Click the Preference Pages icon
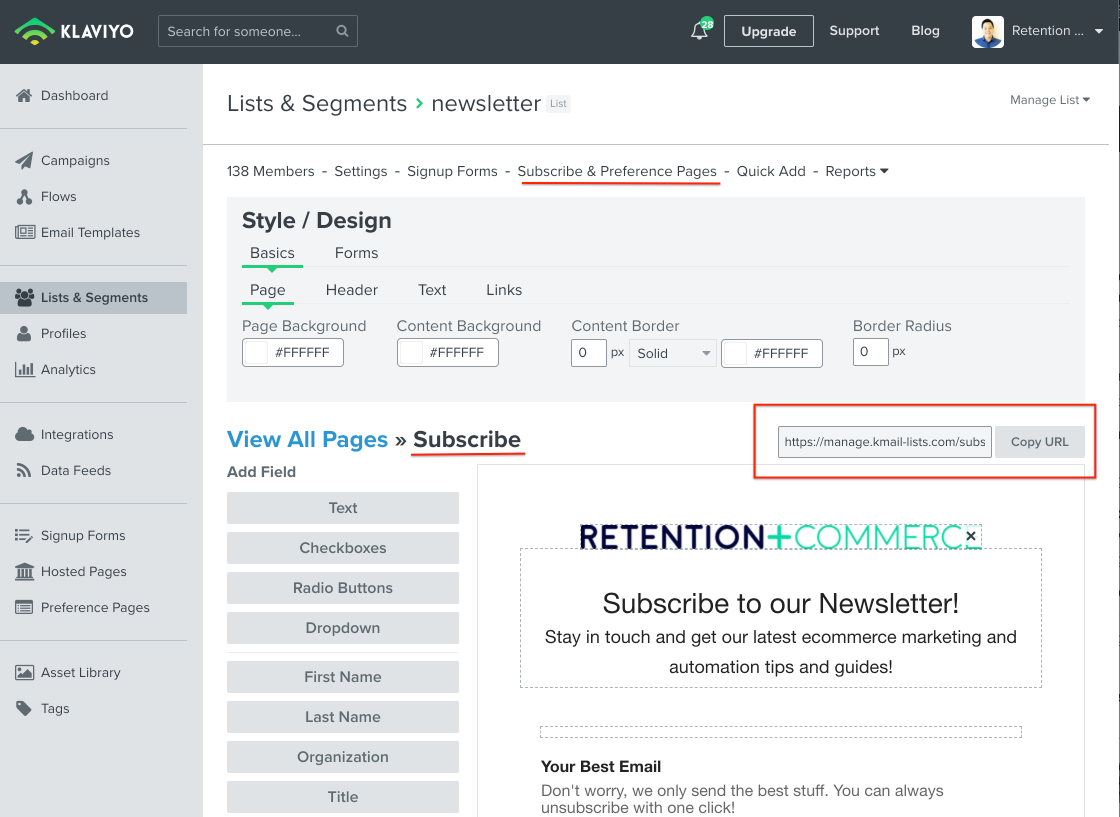Screen dimensions: 1120x817 24,607
